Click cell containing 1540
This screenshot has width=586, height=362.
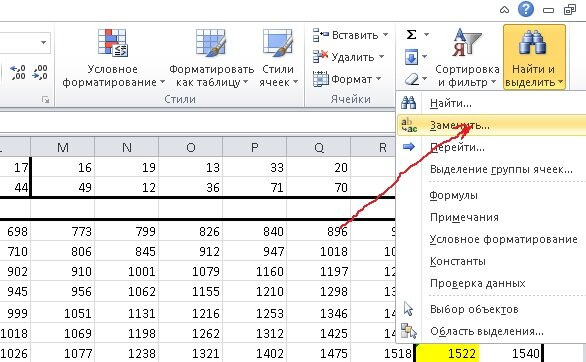pyautogui.click(x=511, y=353)
